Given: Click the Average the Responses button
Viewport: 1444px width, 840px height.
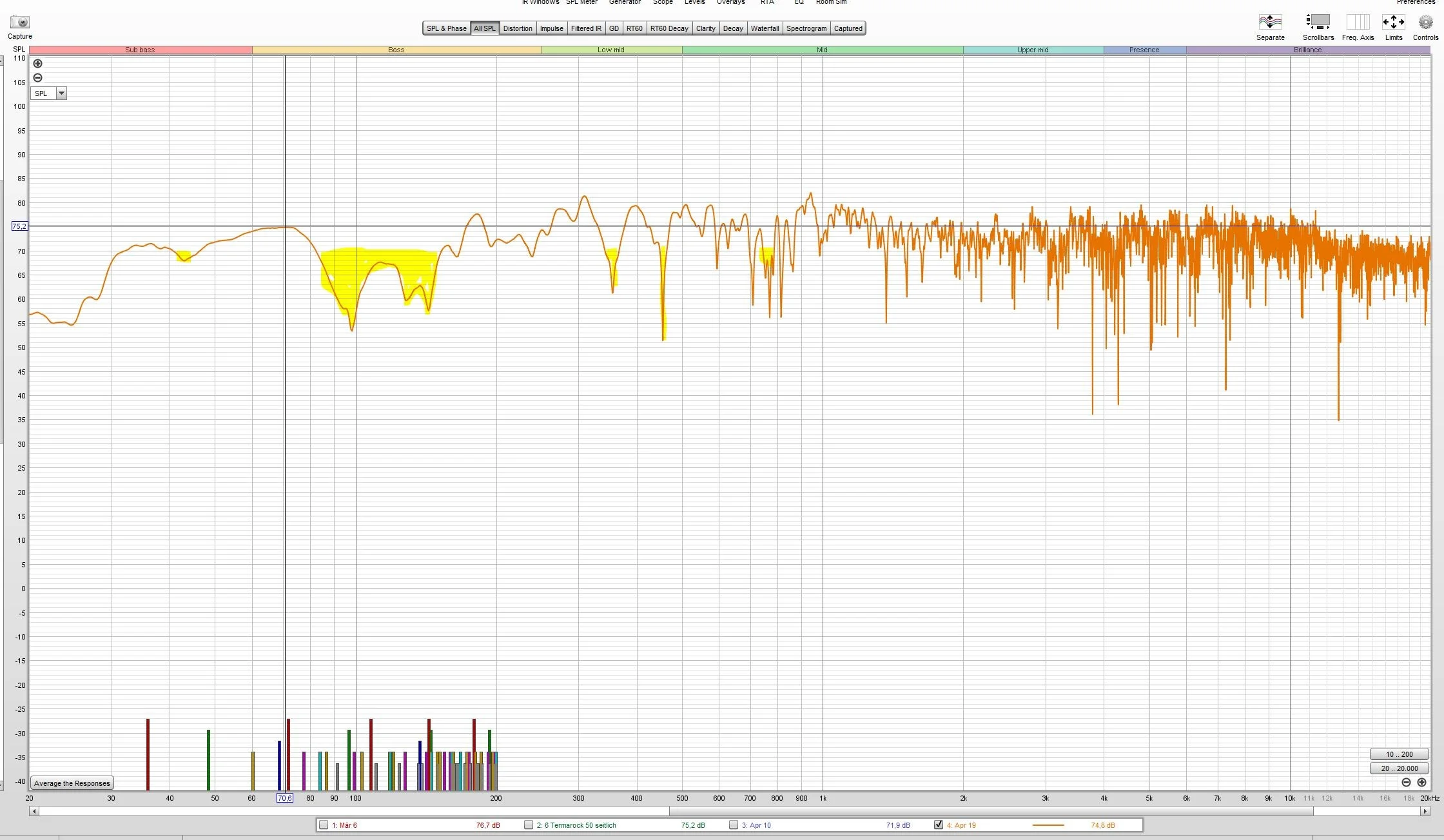Looking at the screenshot, I should click(x=72, y=783).
